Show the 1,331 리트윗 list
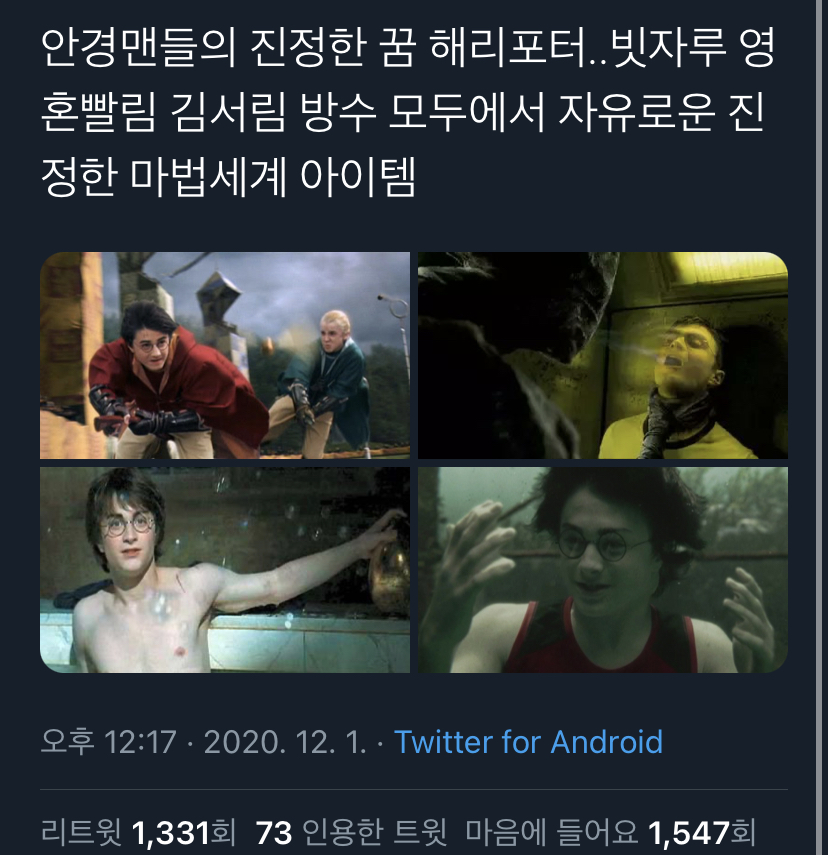This screenshot has height=855, width=828. 139,833
